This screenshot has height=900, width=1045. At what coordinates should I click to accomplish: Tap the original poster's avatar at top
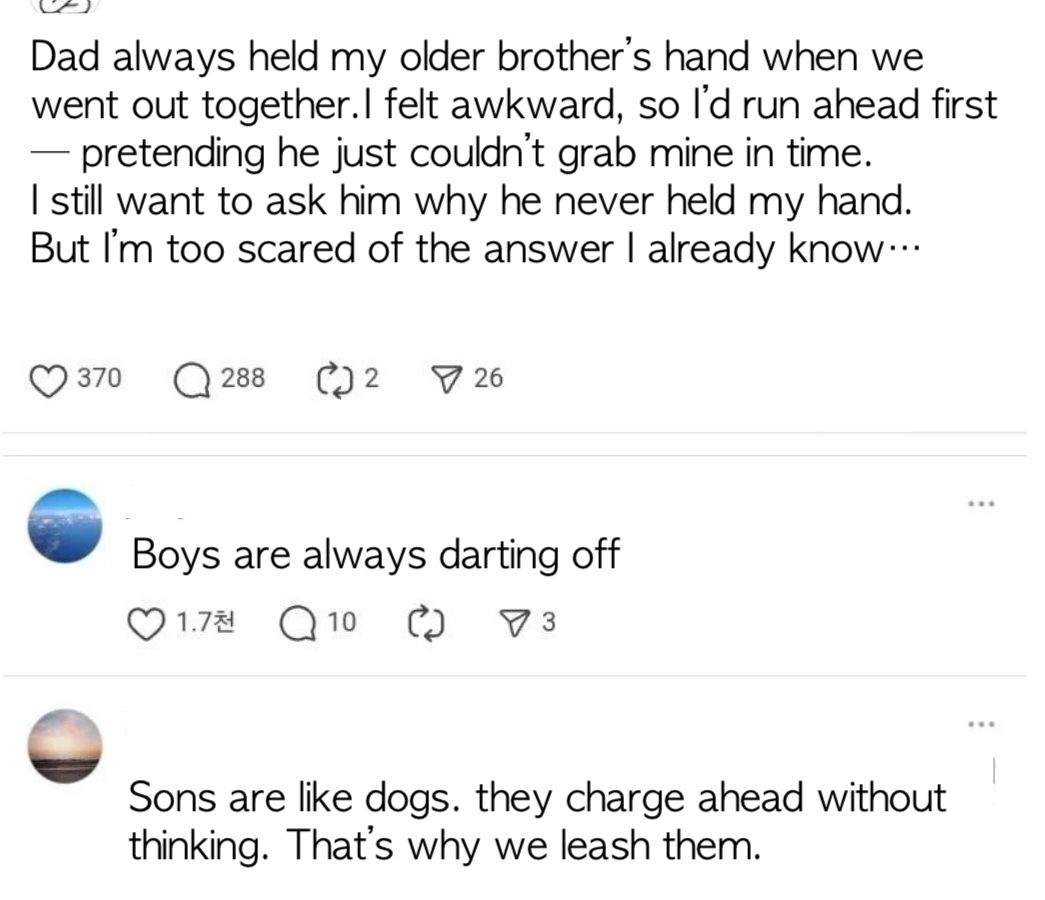[x=65, y=5]
